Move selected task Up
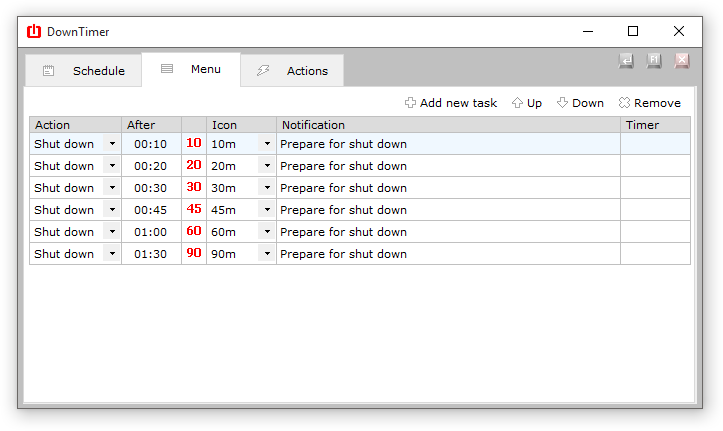Screen dimensions: 723x431 click(x=527, y=103)
